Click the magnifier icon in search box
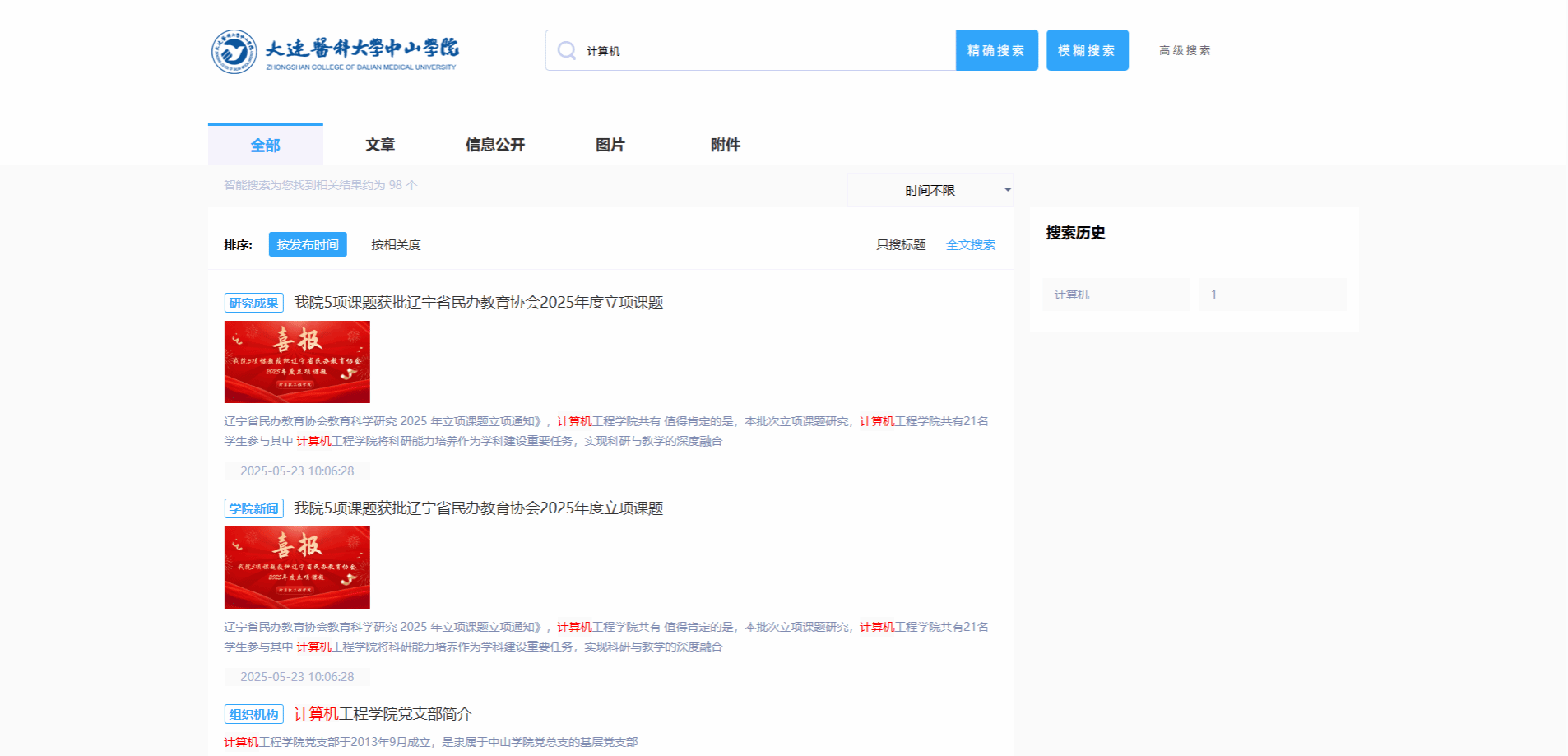The image size is (1568, 756). click(x=566, y=51)
